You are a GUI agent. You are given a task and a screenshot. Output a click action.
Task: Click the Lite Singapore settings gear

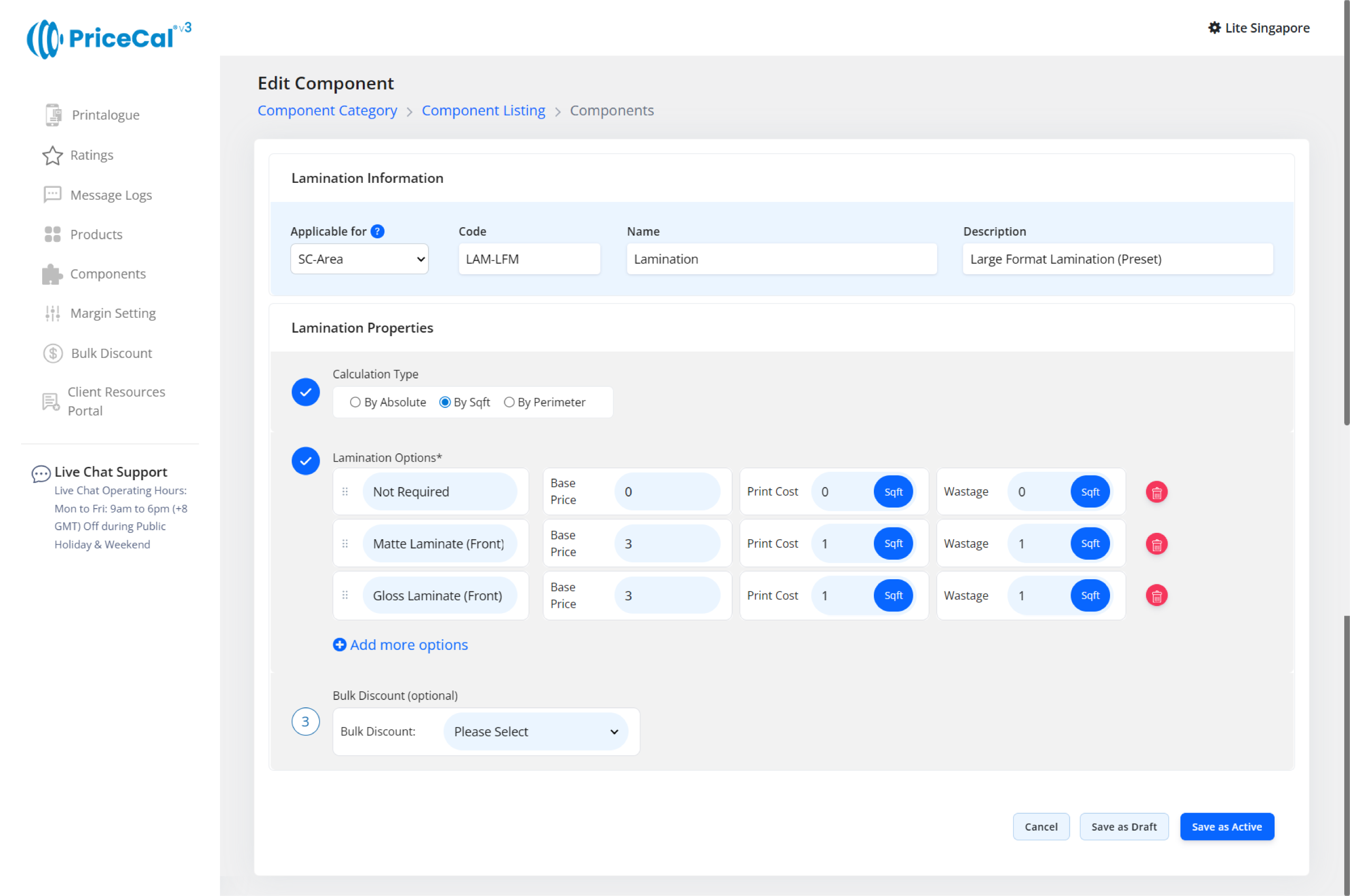1214,28
